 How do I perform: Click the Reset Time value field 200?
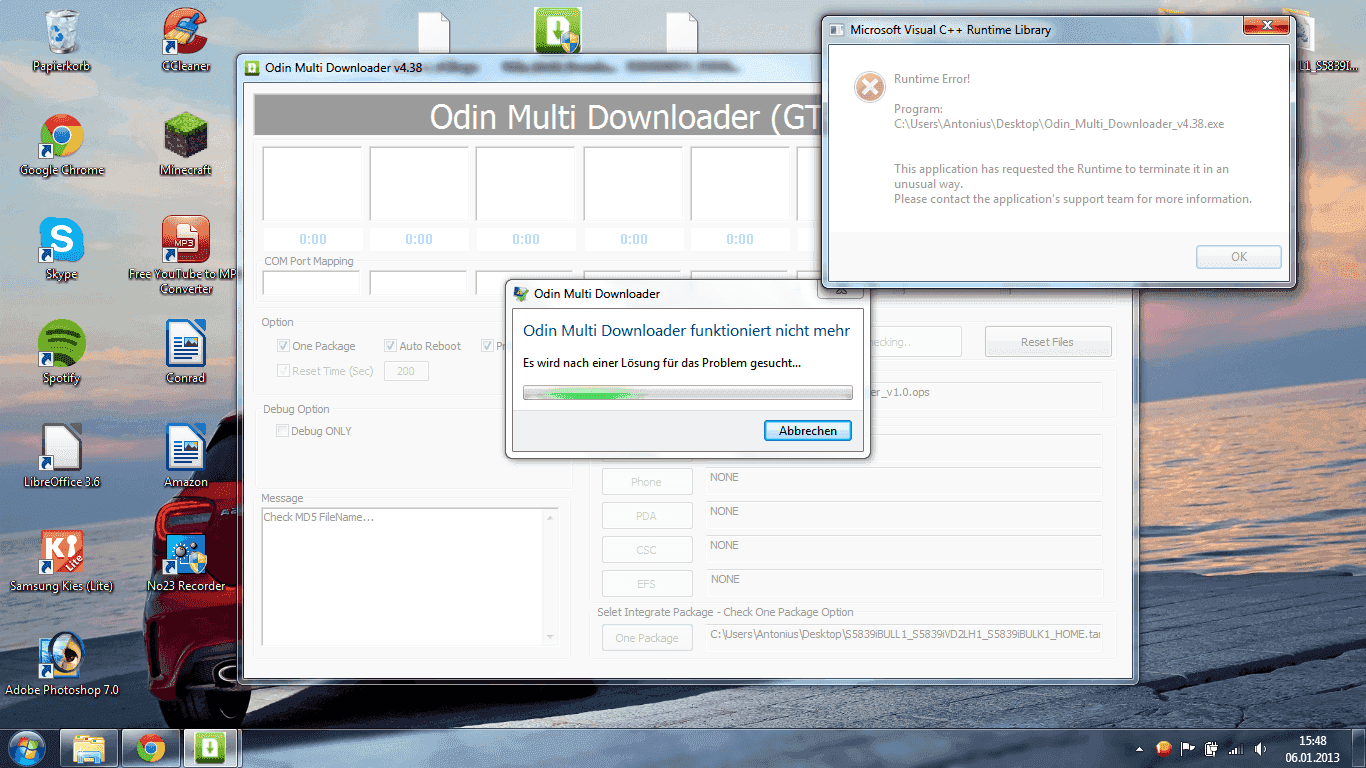(406, 371)
